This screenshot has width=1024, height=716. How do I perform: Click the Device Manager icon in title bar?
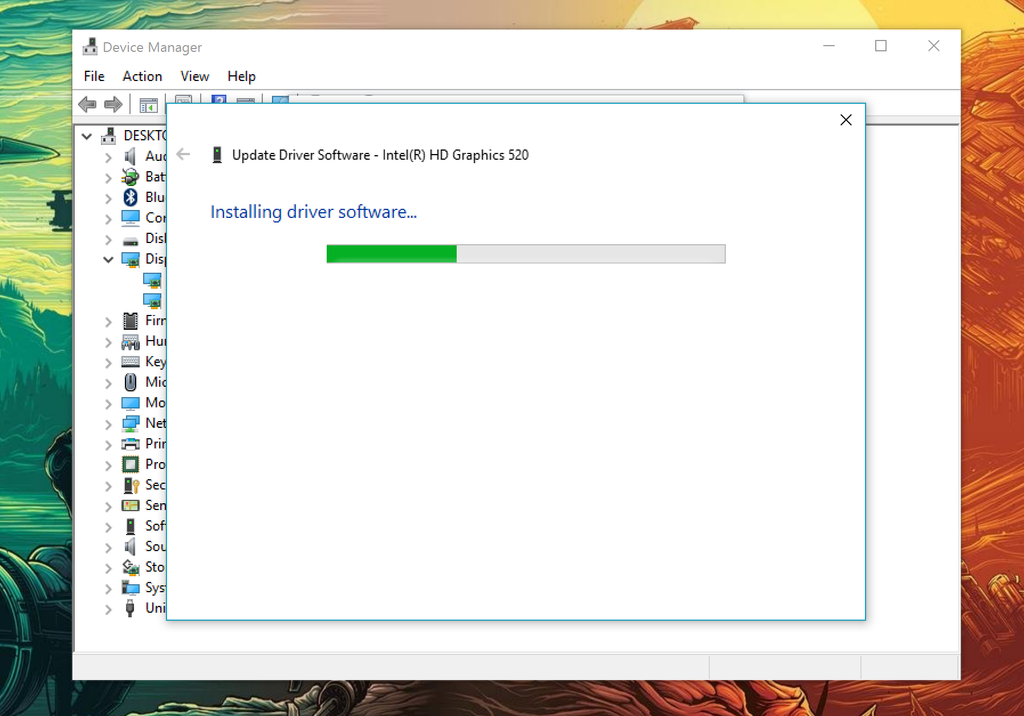tap(90, 46)
